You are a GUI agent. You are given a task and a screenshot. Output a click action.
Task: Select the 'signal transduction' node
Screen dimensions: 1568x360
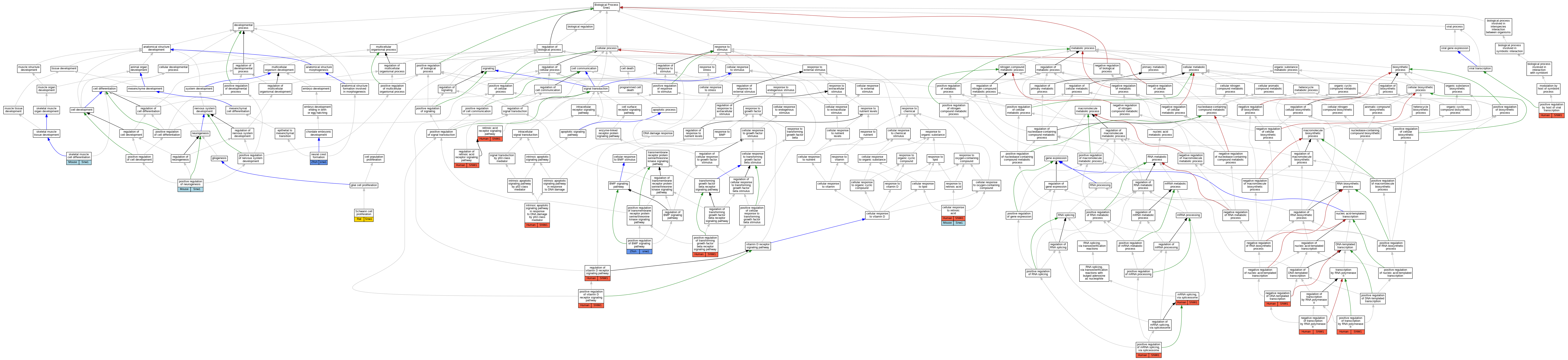click(596, 89)
